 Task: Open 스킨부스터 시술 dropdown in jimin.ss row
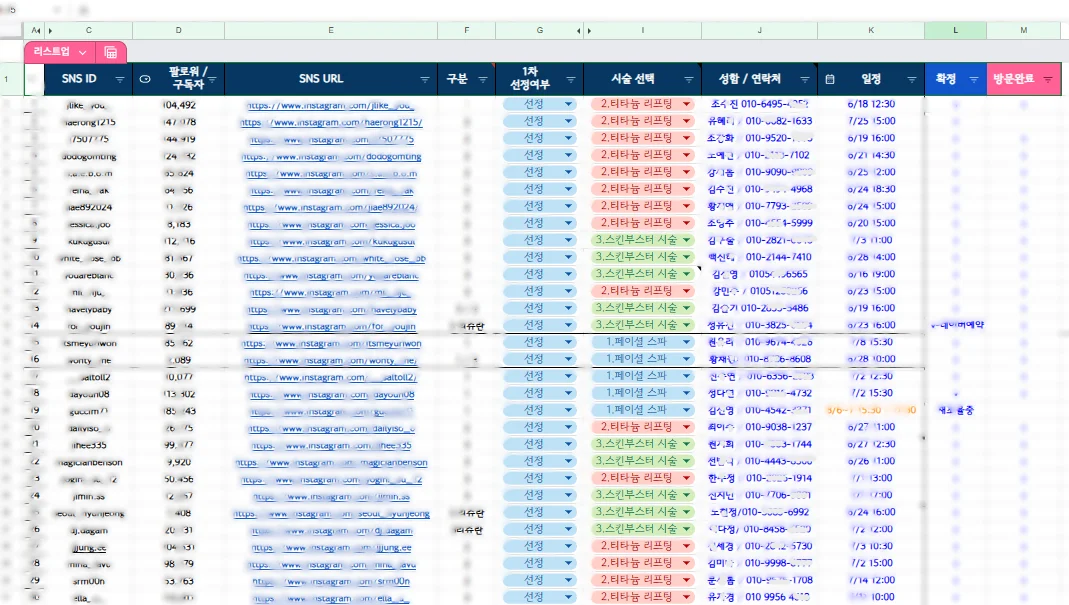tap(687, 496)
